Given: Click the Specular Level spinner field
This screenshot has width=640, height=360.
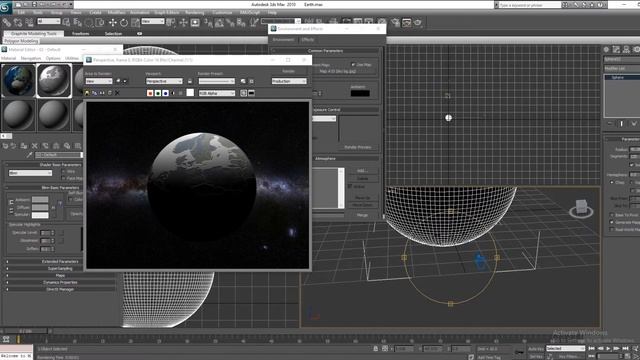Looking at the screenshot, I should (46, 233).
